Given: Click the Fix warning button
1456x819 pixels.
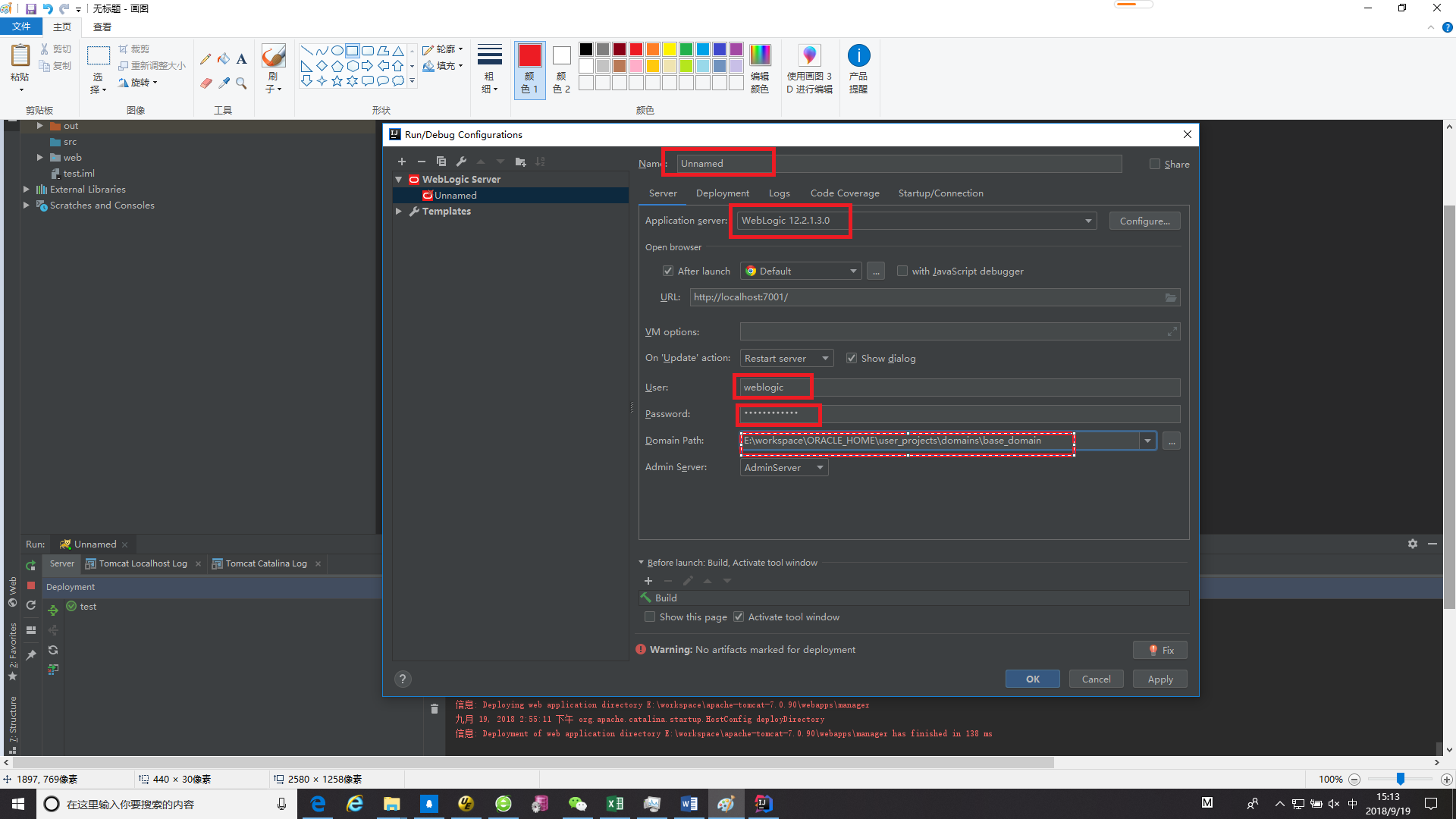Looking at the screenshot, I should pyautogui.click(x=1160, y=650).
